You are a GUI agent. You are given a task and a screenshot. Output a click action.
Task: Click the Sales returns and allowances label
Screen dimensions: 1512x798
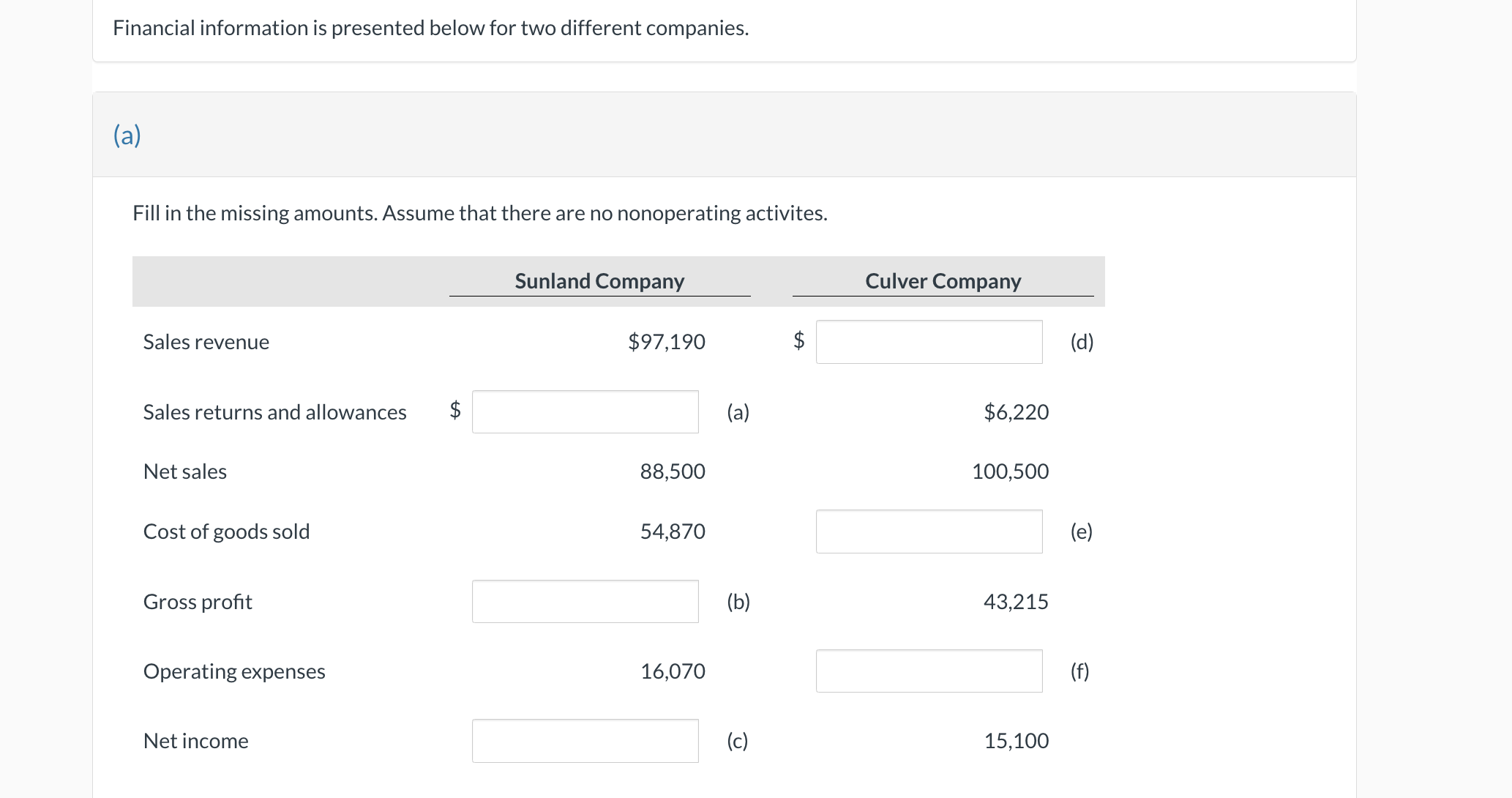[274, 412]
